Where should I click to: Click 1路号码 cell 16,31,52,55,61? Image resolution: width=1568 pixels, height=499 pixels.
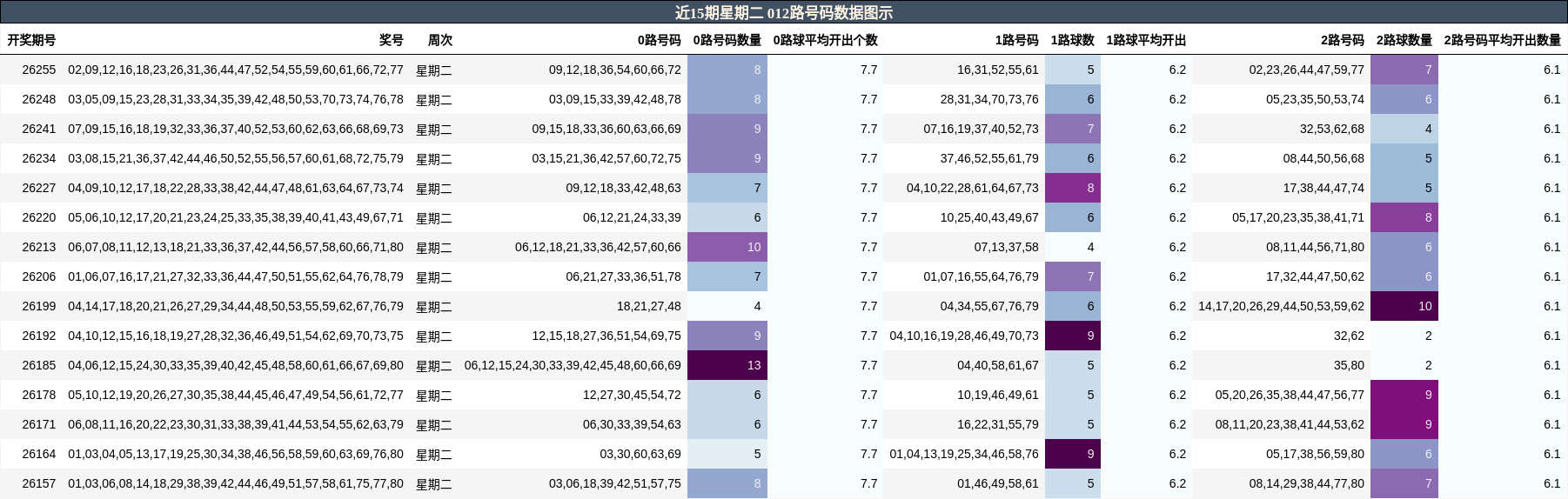tap(998, 70)
